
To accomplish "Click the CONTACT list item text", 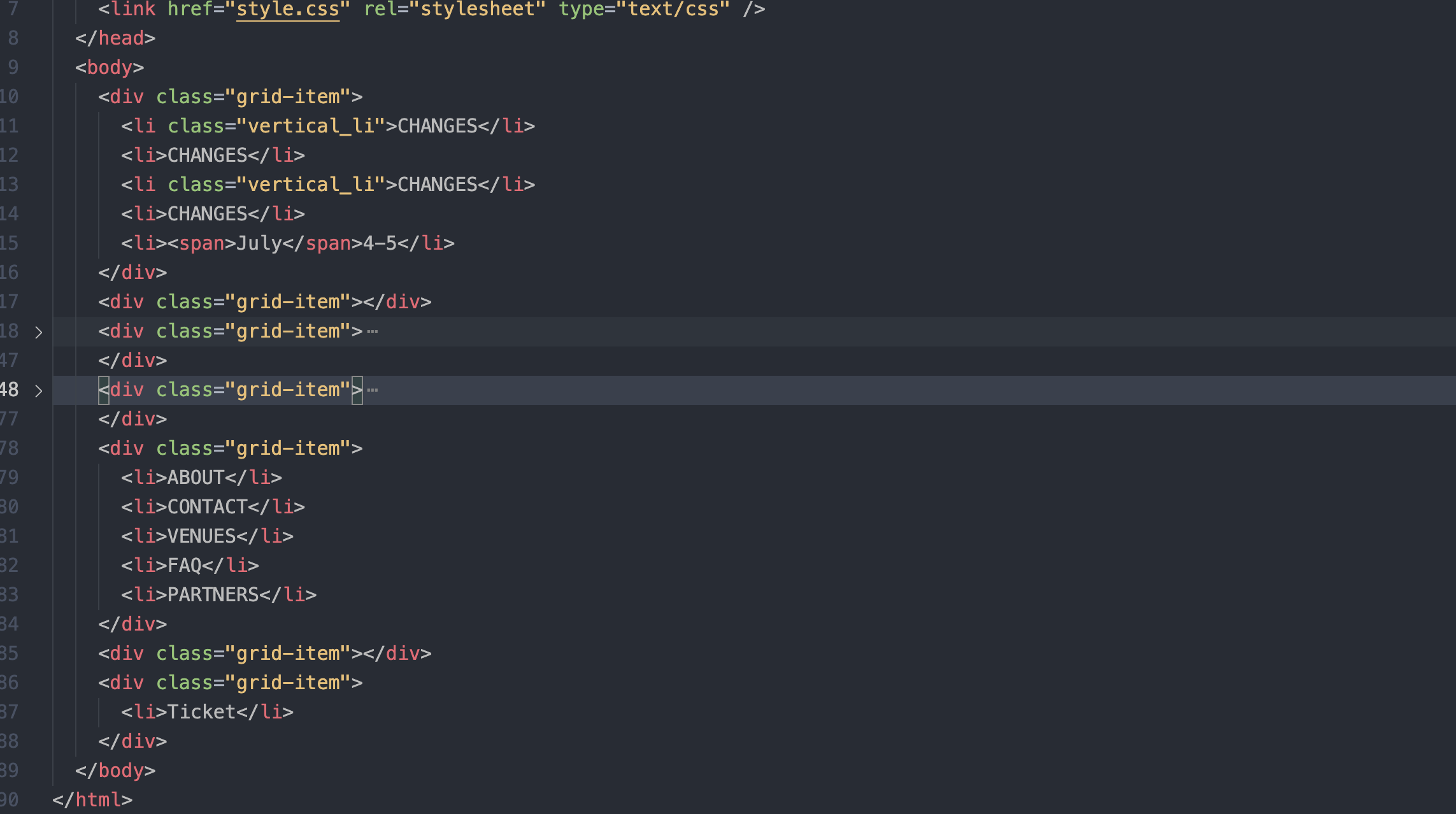I will (x=207, y=507).
